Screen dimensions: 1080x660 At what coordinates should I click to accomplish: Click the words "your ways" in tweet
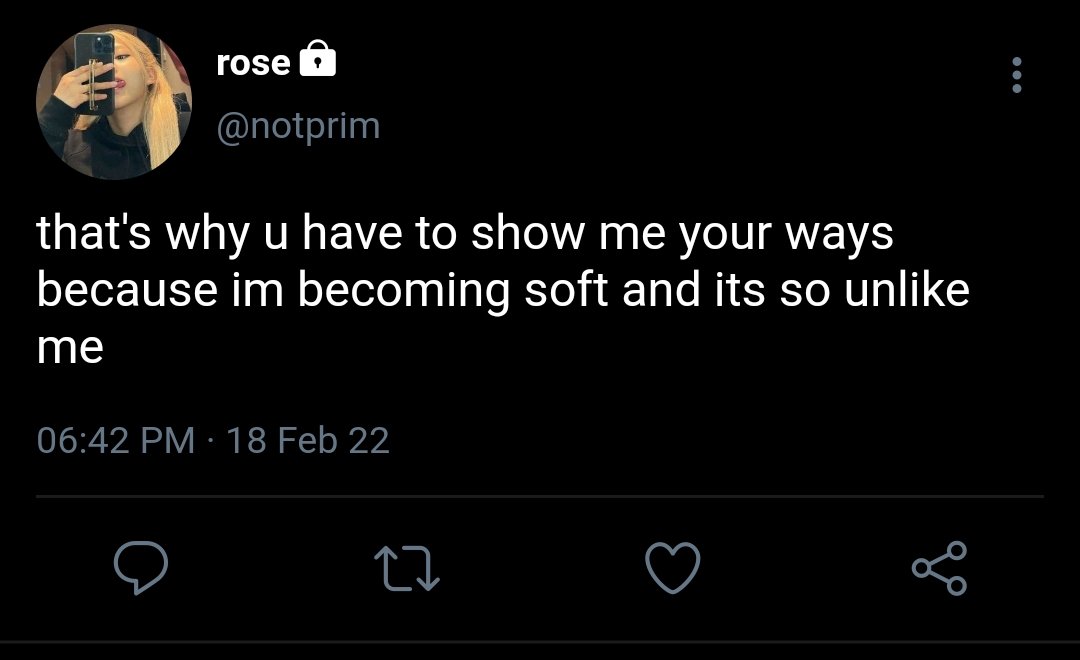click(x=786, y=234)
